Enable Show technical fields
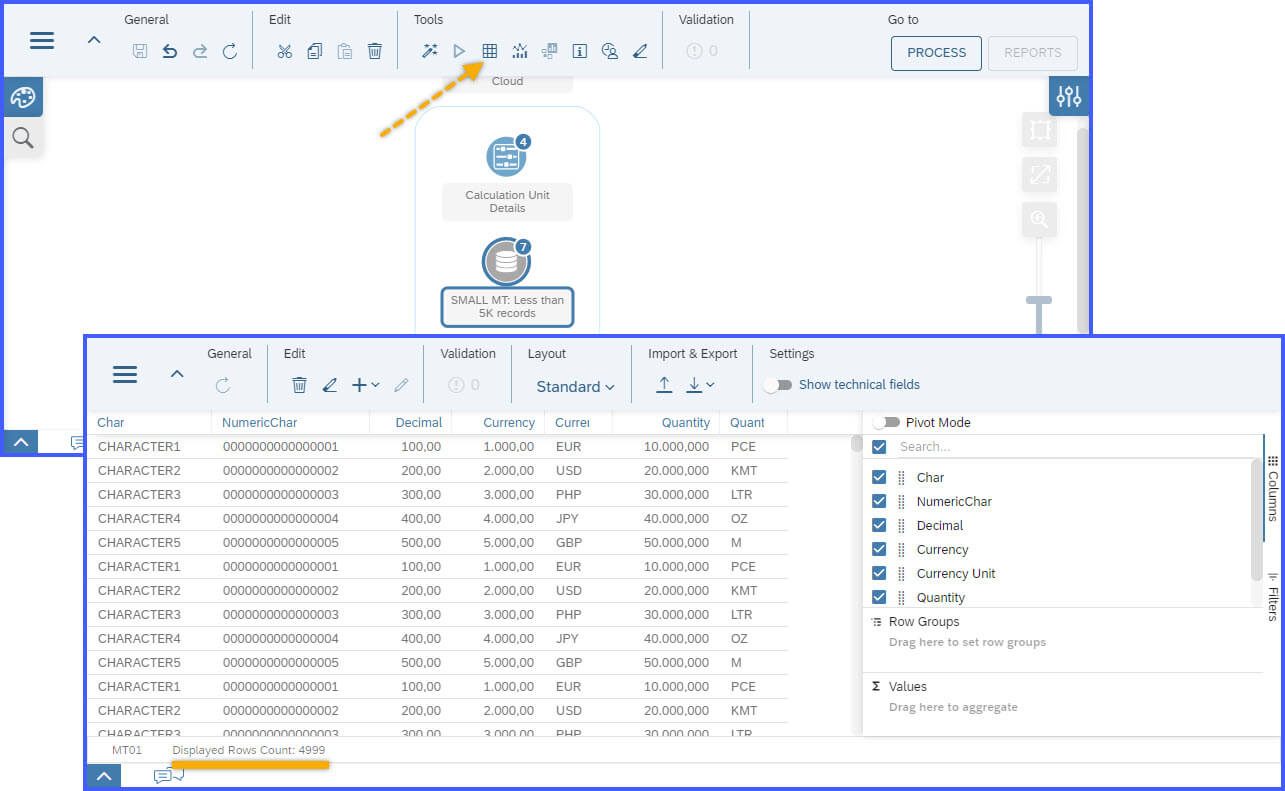This screenshot has height=791, width=1285. [779, 384]
